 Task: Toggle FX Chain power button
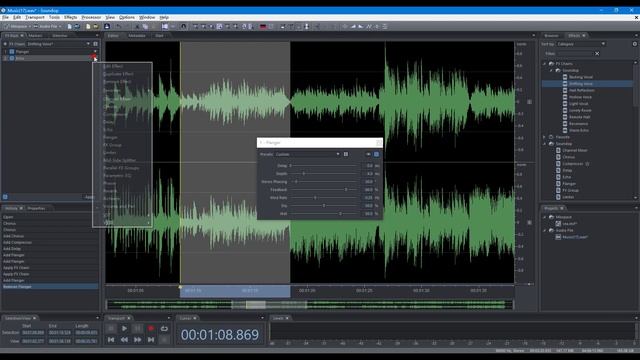5,44
